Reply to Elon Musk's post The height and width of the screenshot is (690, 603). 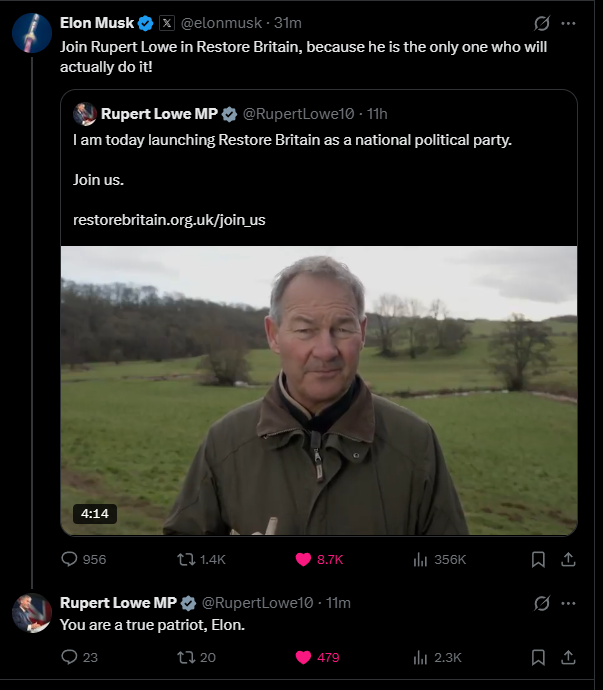[70, 560]
